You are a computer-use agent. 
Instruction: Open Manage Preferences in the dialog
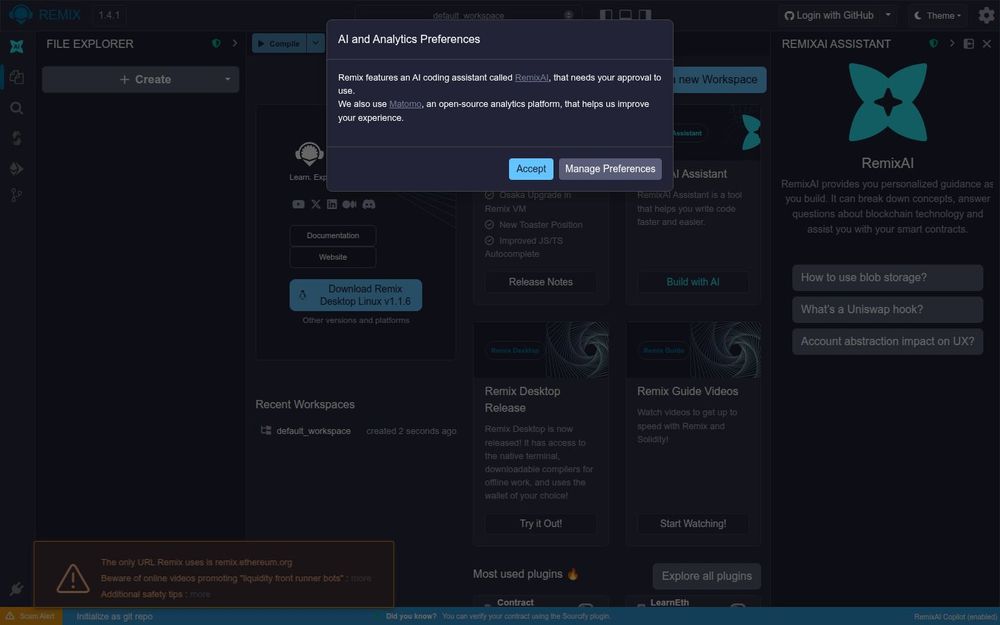tap(610, 169)
